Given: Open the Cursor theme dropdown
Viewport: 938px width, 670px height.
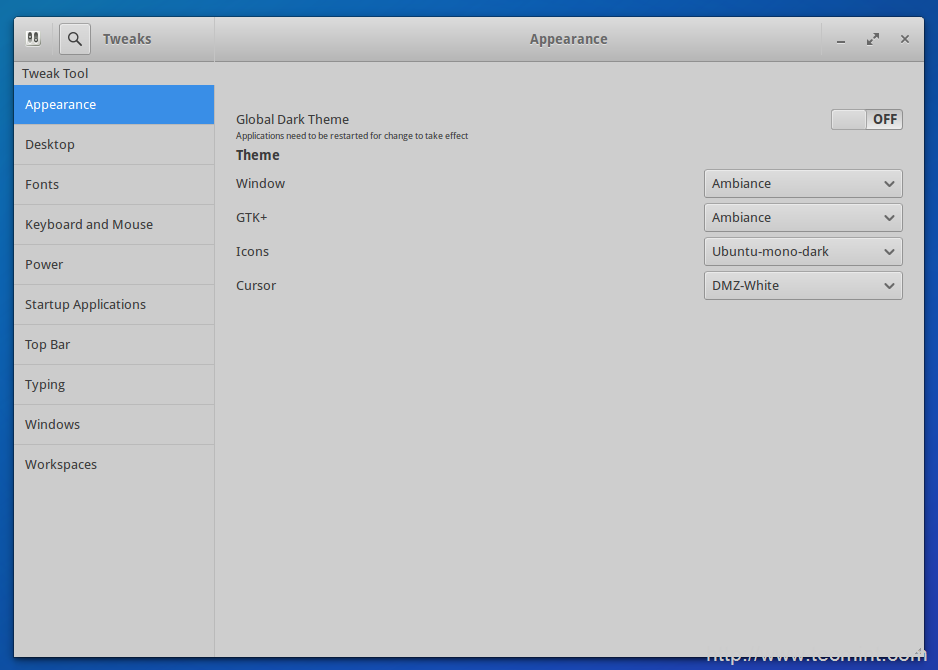Looking at the screenshot, I should coord(803,286).
